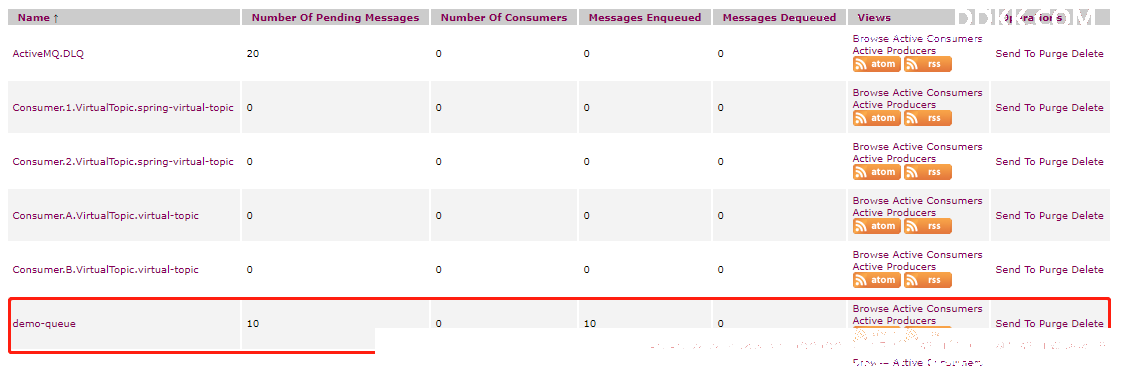This screenshot has width=1127, height=367.
Task: Open rss feed for Consumer.1.VirtualTopic.spring-virtual-topic
Action: pyautogui.click(x=927, y=118)
